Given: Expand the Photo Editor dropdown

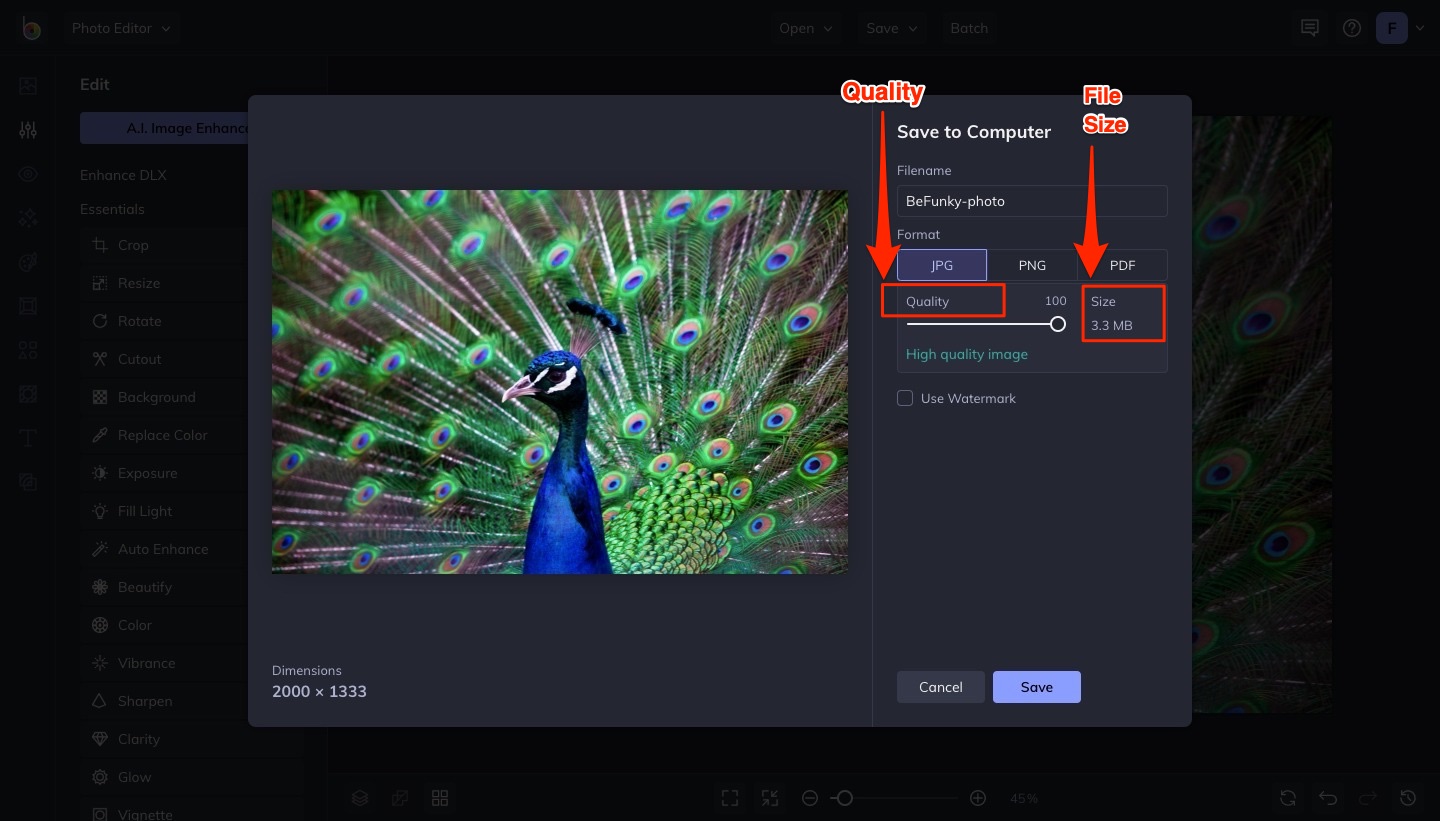Looking at the screenshot, I should 121,28.
